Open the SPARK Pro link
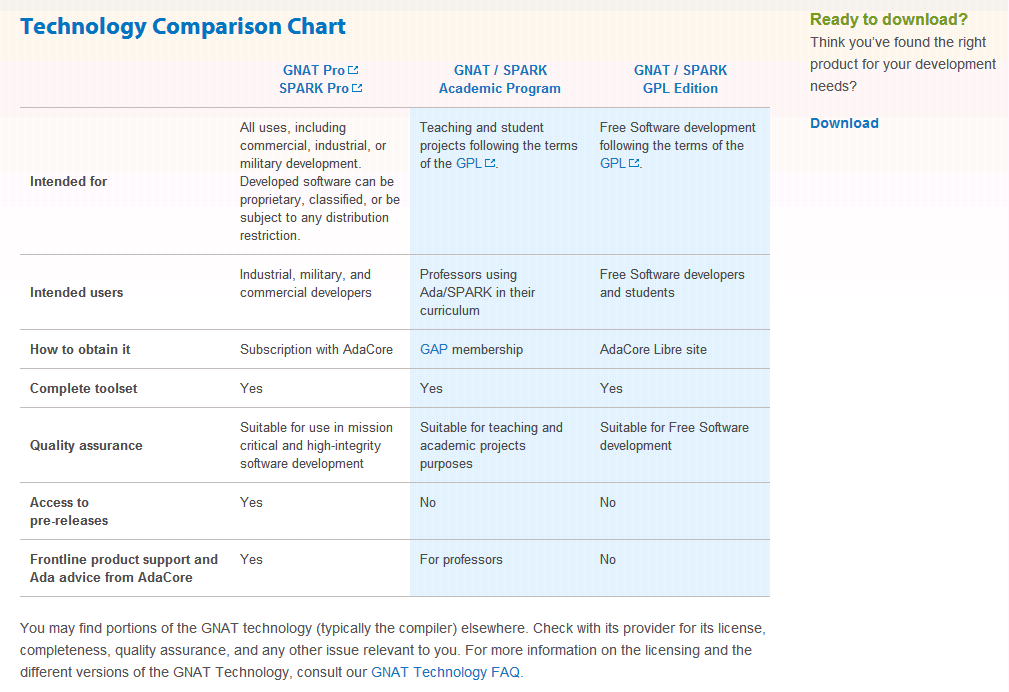This screenshot has width=1009, height=692. click(x=313, y=88)
